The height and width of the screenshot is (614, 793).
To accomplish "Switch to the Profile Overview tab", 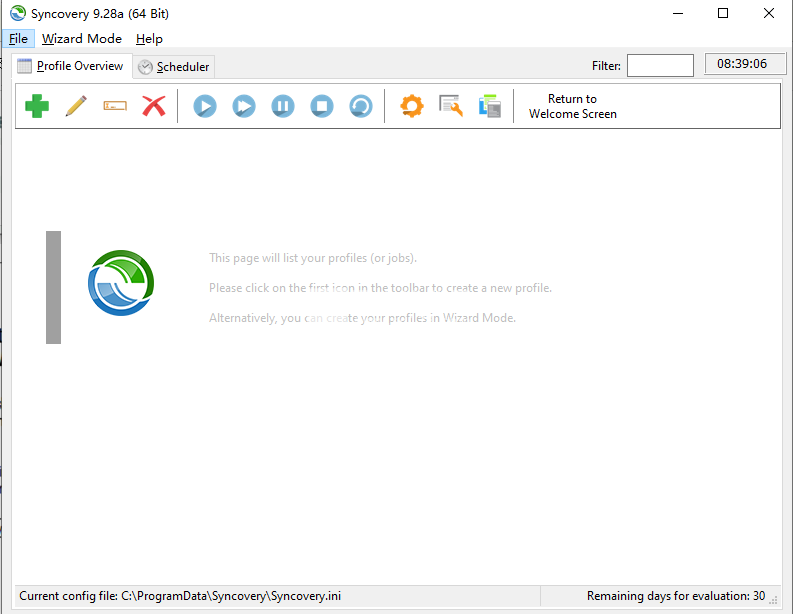I will pyautogui.click(x=71, y=66).
